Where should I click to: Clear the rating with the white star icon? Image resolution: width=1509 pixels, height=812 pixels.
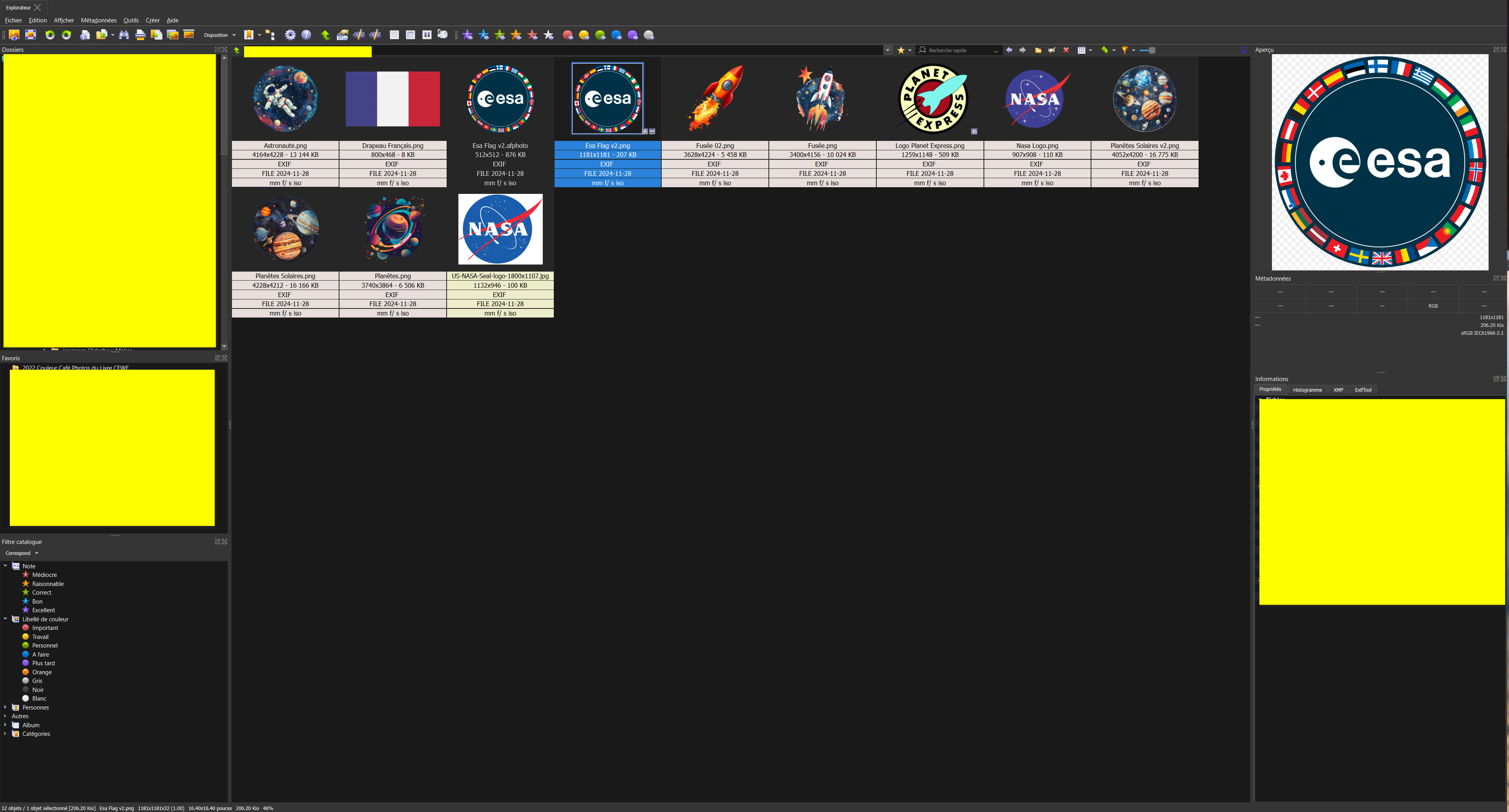549,35
